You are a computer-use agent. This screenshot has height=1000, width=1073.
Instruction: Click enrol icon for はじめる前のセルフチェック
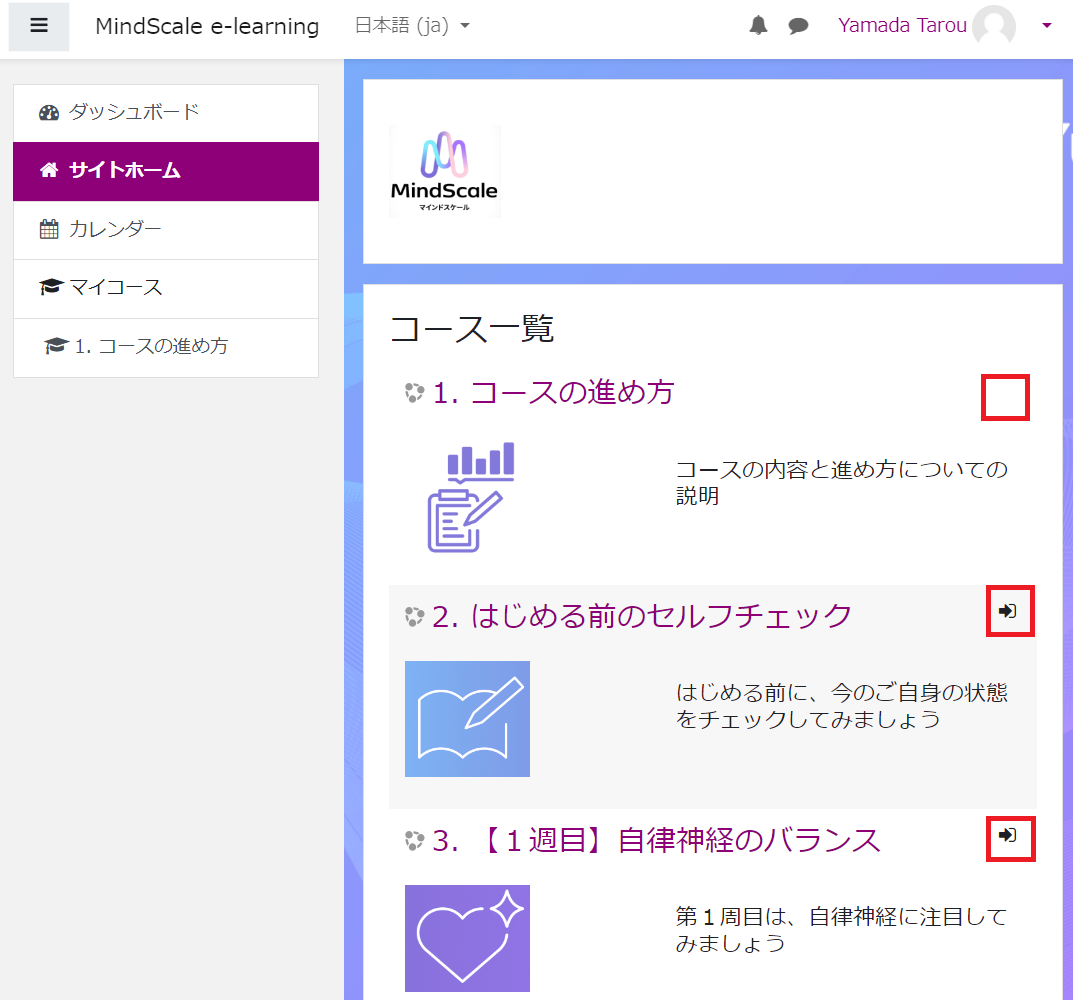[x=1007, y=611]
